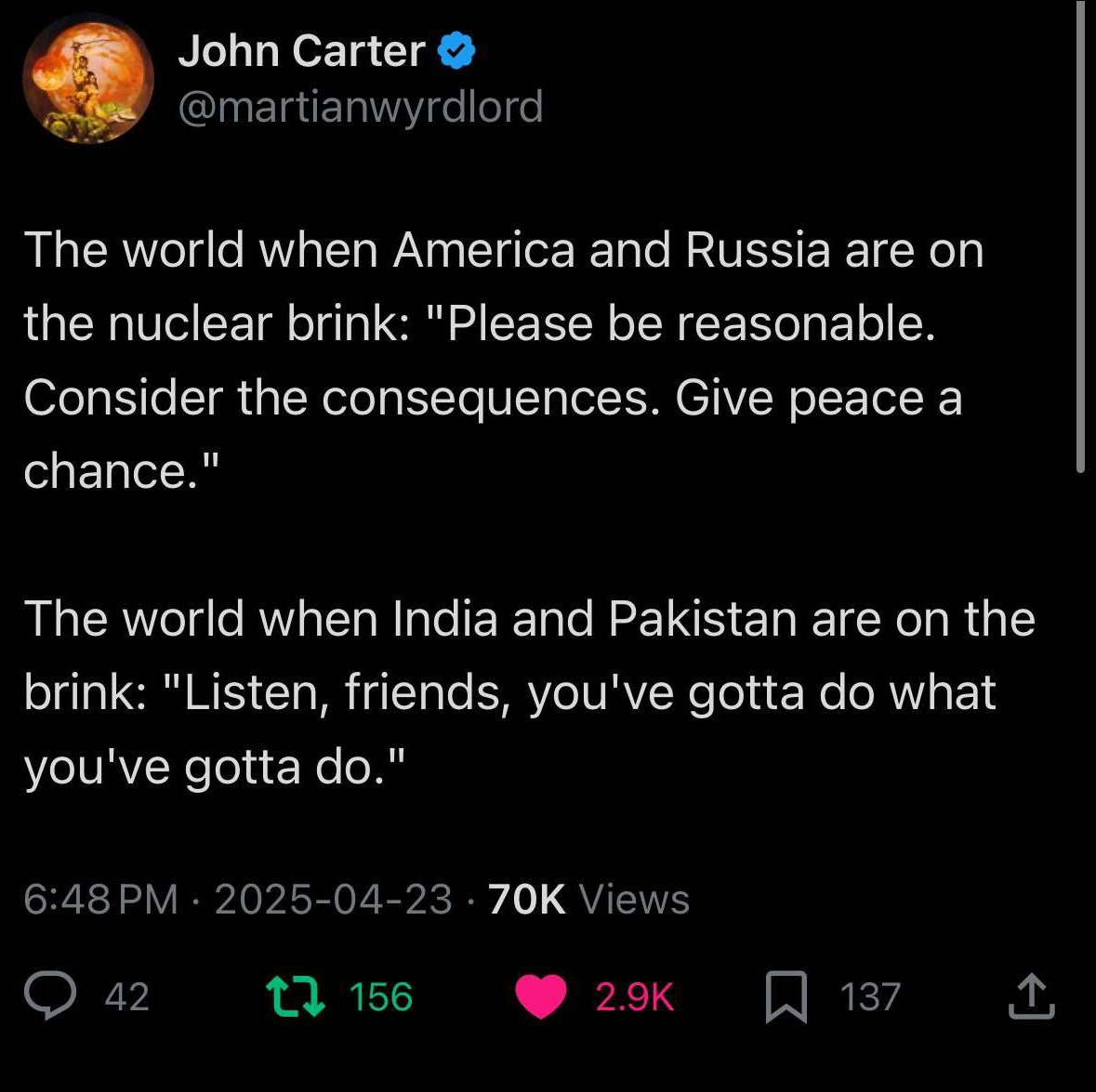Click the blue verified badge
The height and width of the screenshot is (1092, 1096).
(456, 50)
